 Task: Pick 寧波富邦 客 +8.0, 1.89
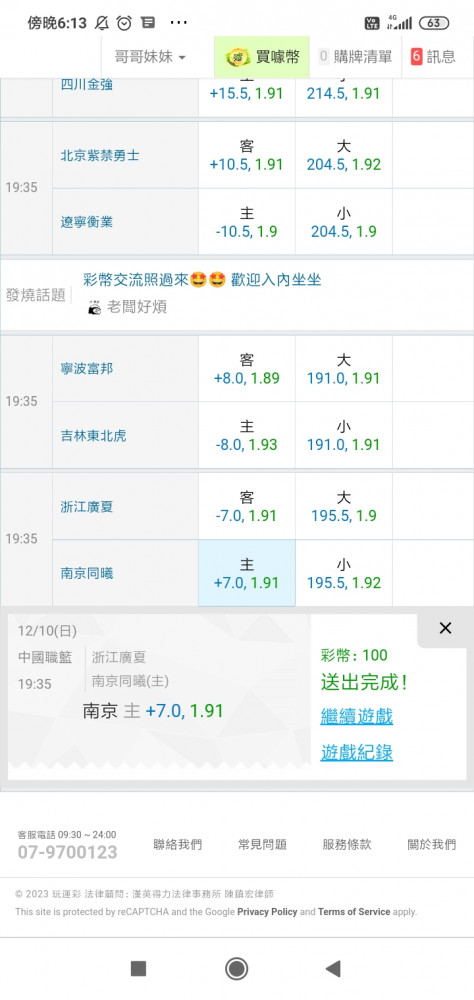pos(247,369)
